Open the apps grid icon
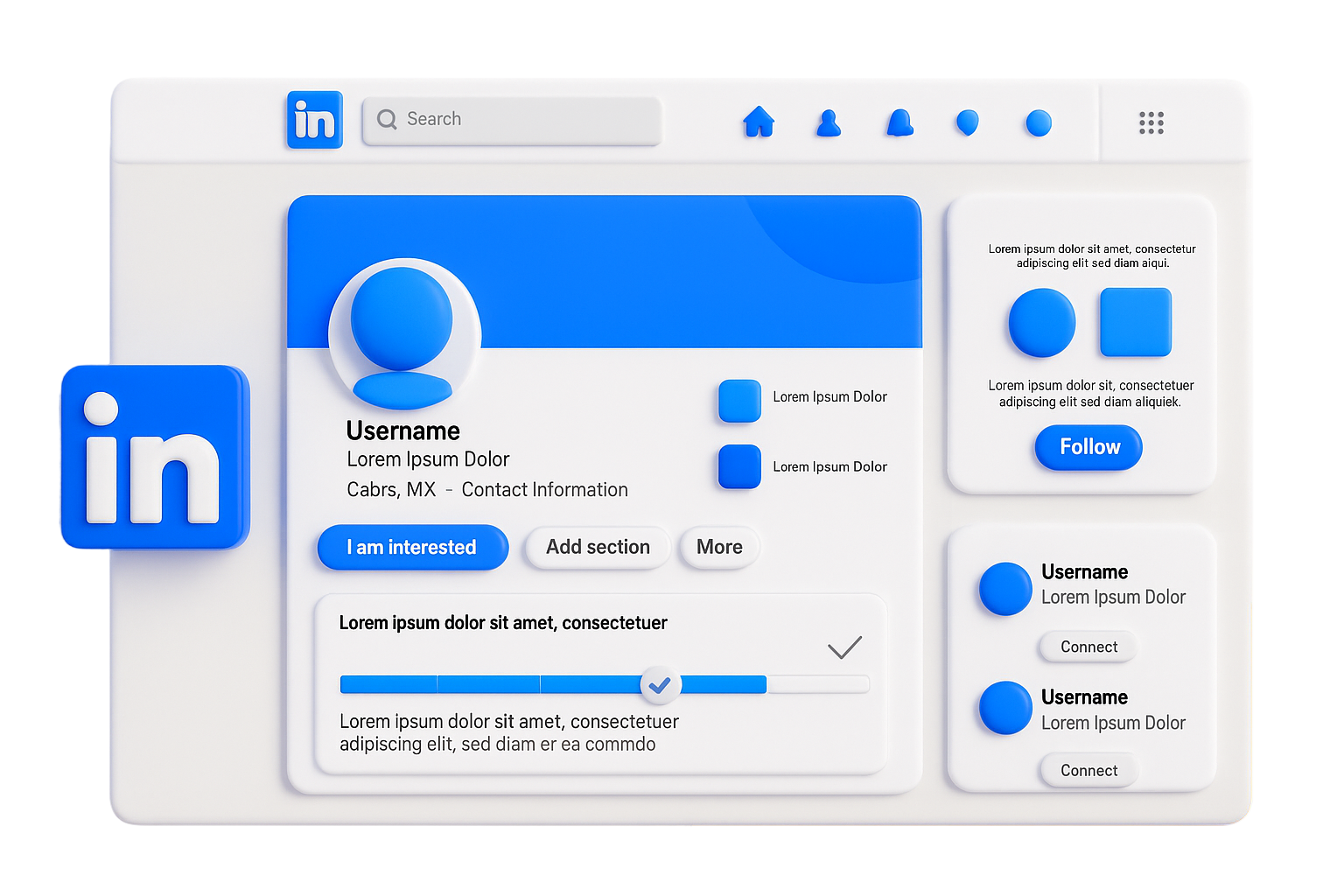The height and width of the screenshot is (896, 1344). 1150,123
